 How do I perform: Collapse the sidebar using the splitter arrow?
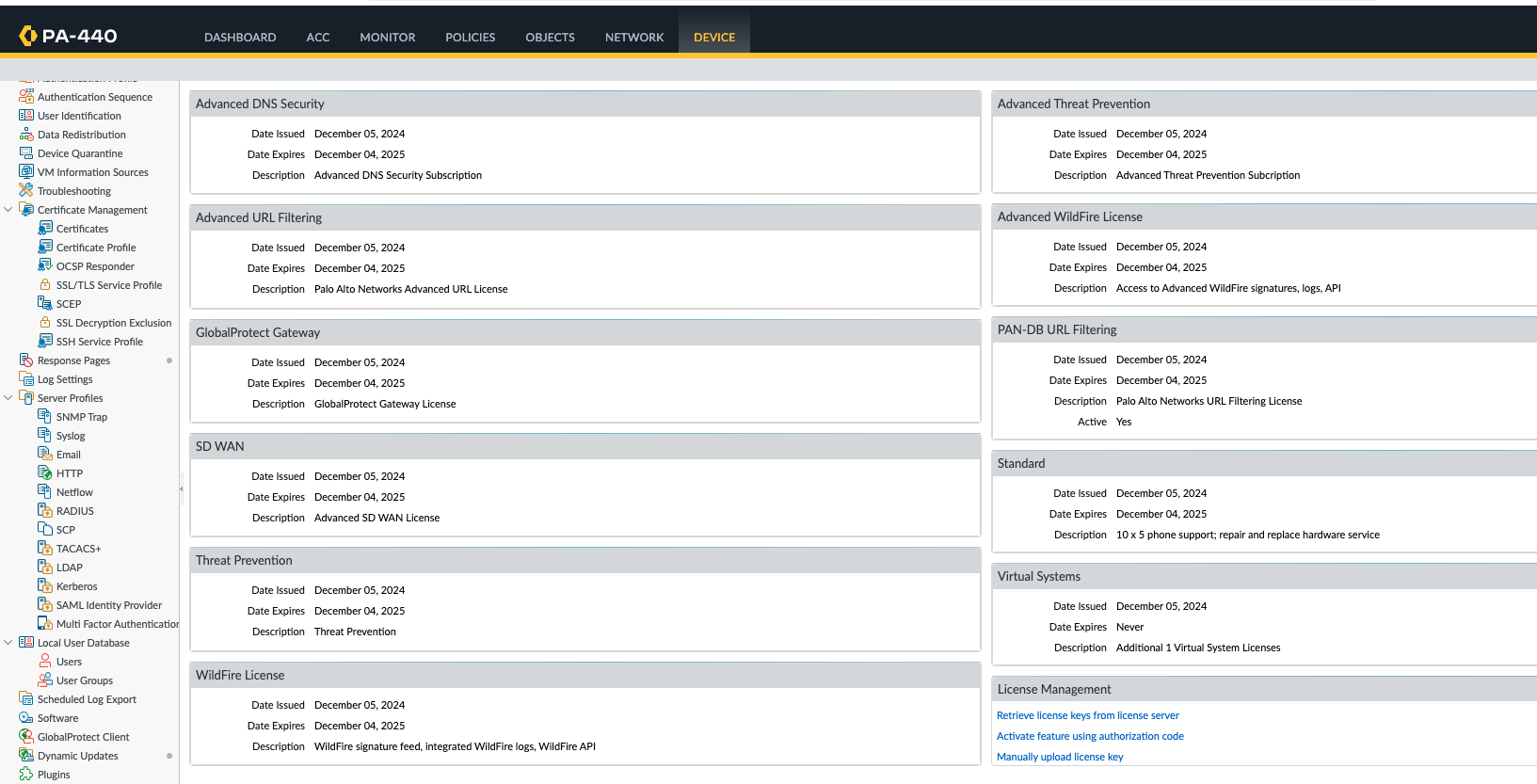tap(181, 489)
